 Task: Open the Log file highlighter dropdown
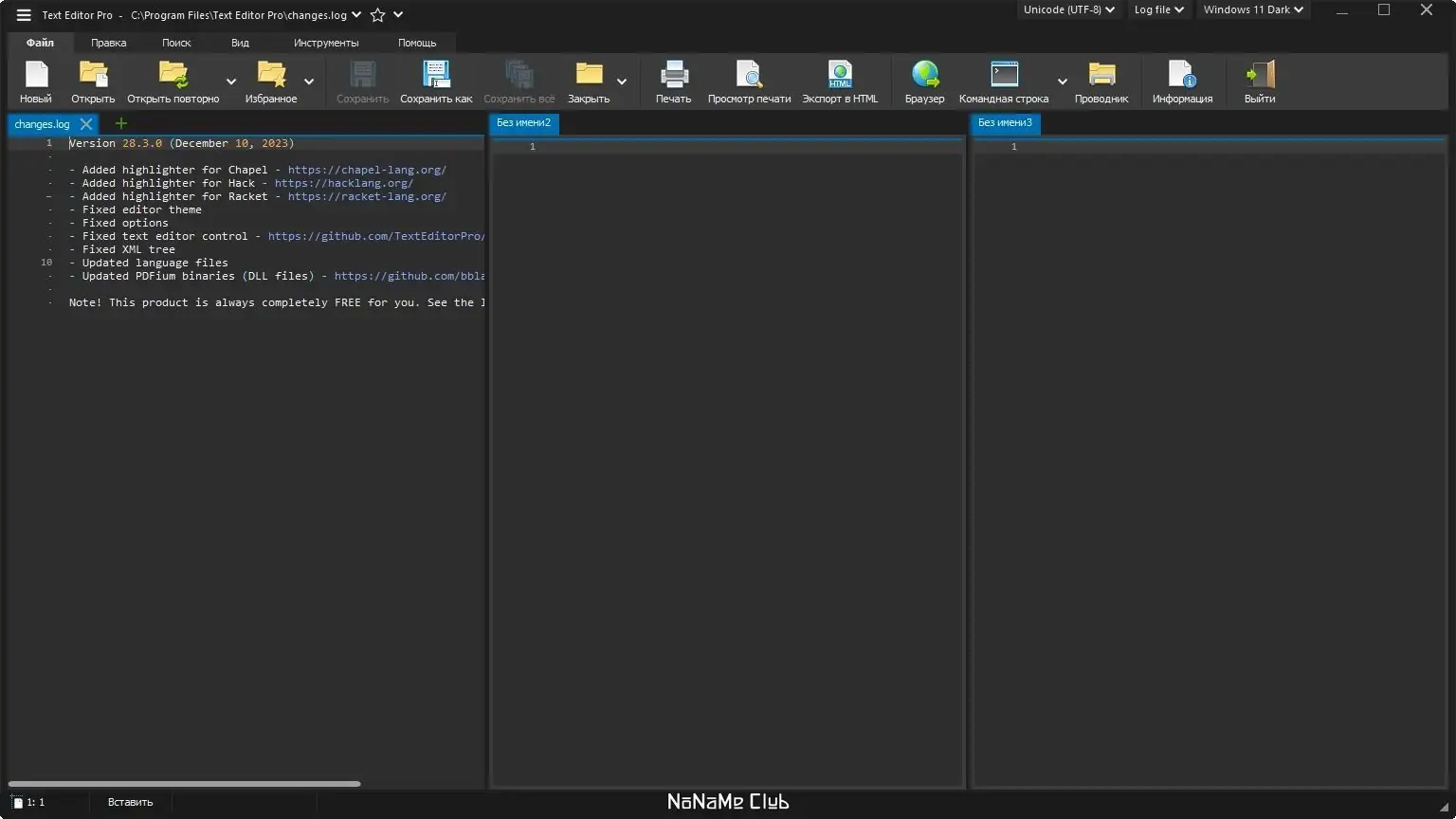(1159, 9)
